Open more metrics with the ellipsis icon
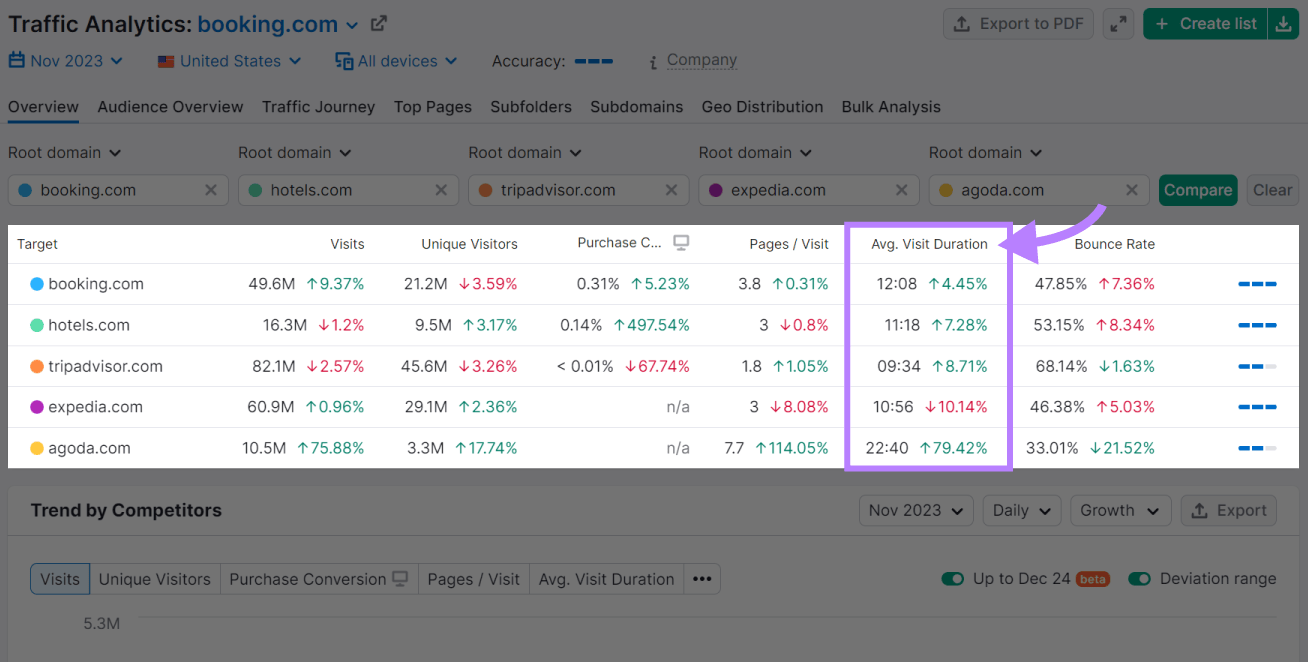1308x662 pixels. tap(702, 578)
